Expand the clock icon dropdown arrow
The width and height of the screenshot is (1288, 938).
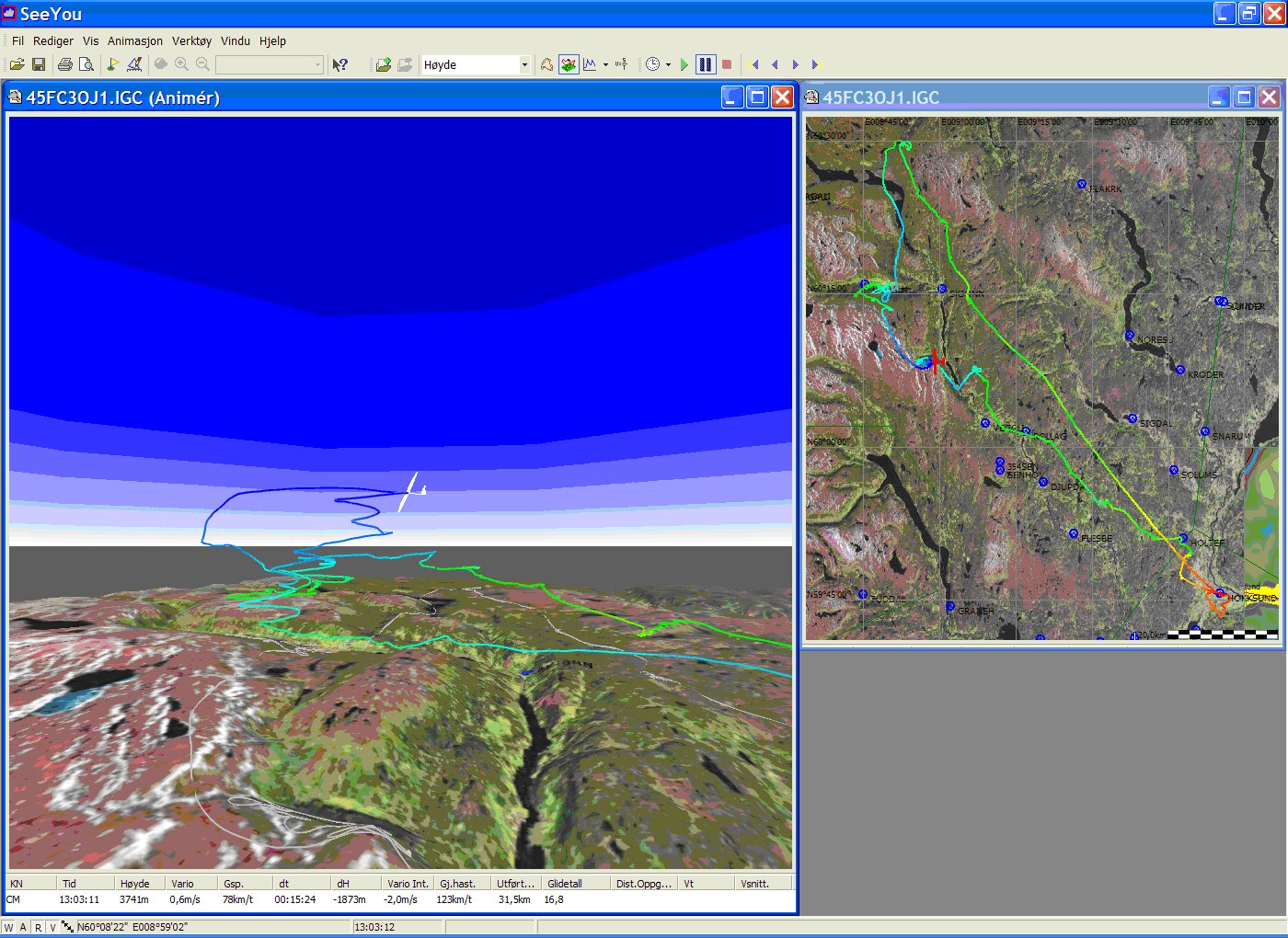tap(668, 64)
